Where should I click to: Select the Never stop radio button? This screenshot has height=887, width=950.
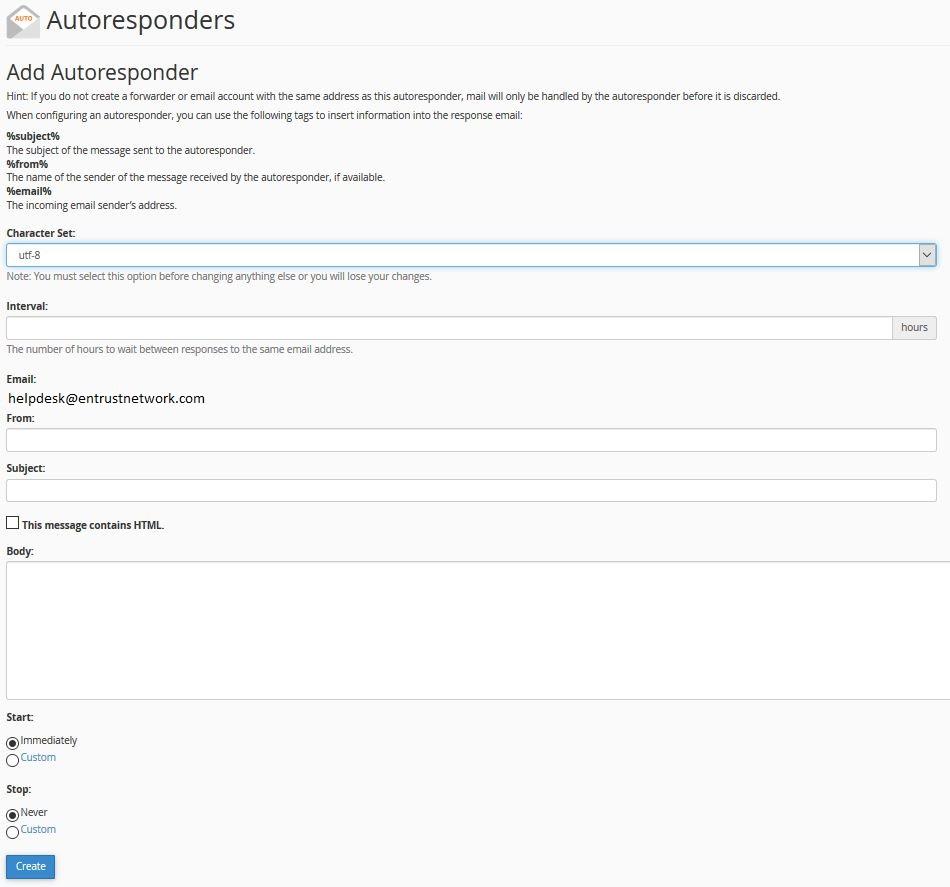[12, 815]
